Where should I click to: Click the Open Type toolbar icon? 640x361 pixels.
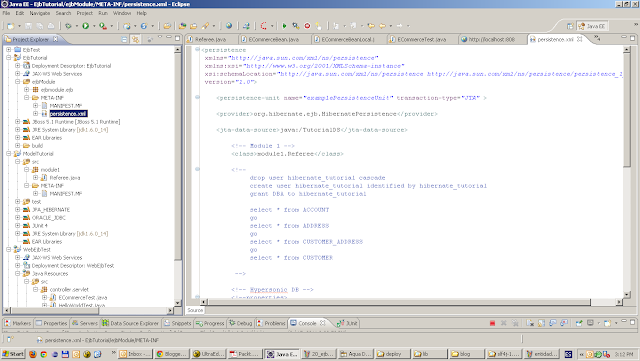pyautogui.click(x=182, y=26)
